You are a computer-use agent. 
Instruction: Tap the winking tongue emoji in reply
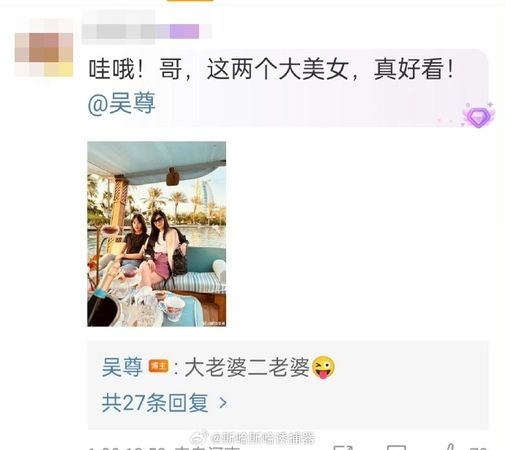323,367
